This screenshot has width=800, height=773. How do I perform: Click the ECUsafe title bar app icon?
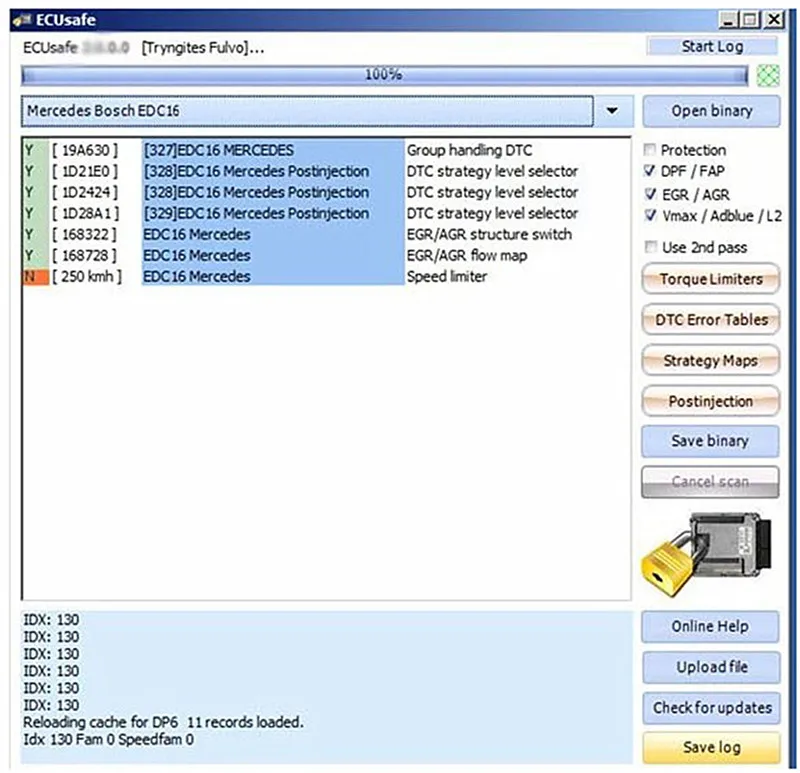point(22,20)
